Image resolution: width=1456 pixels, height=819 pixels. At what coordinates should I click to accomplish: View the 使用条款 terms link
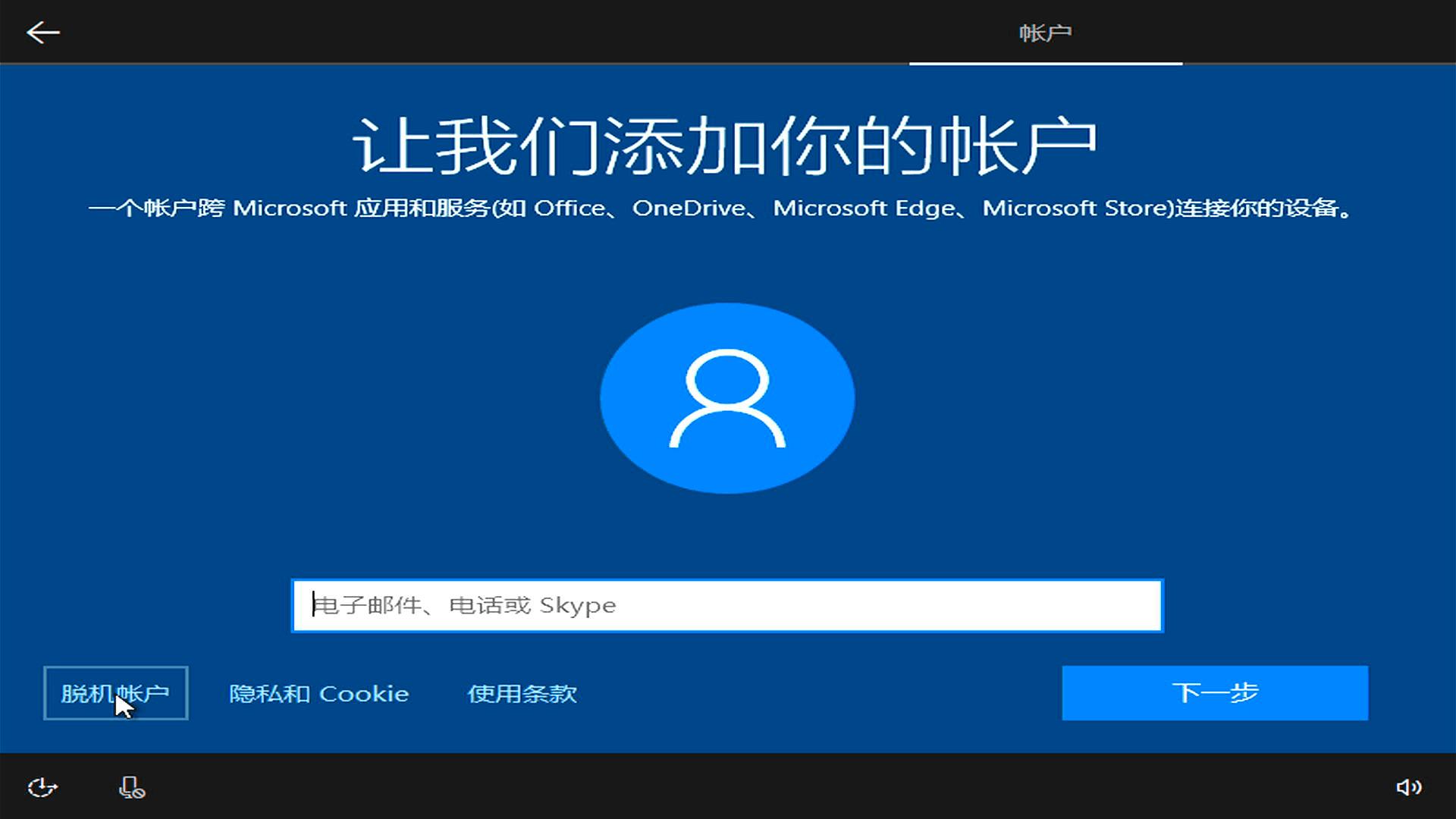point(522,692)
